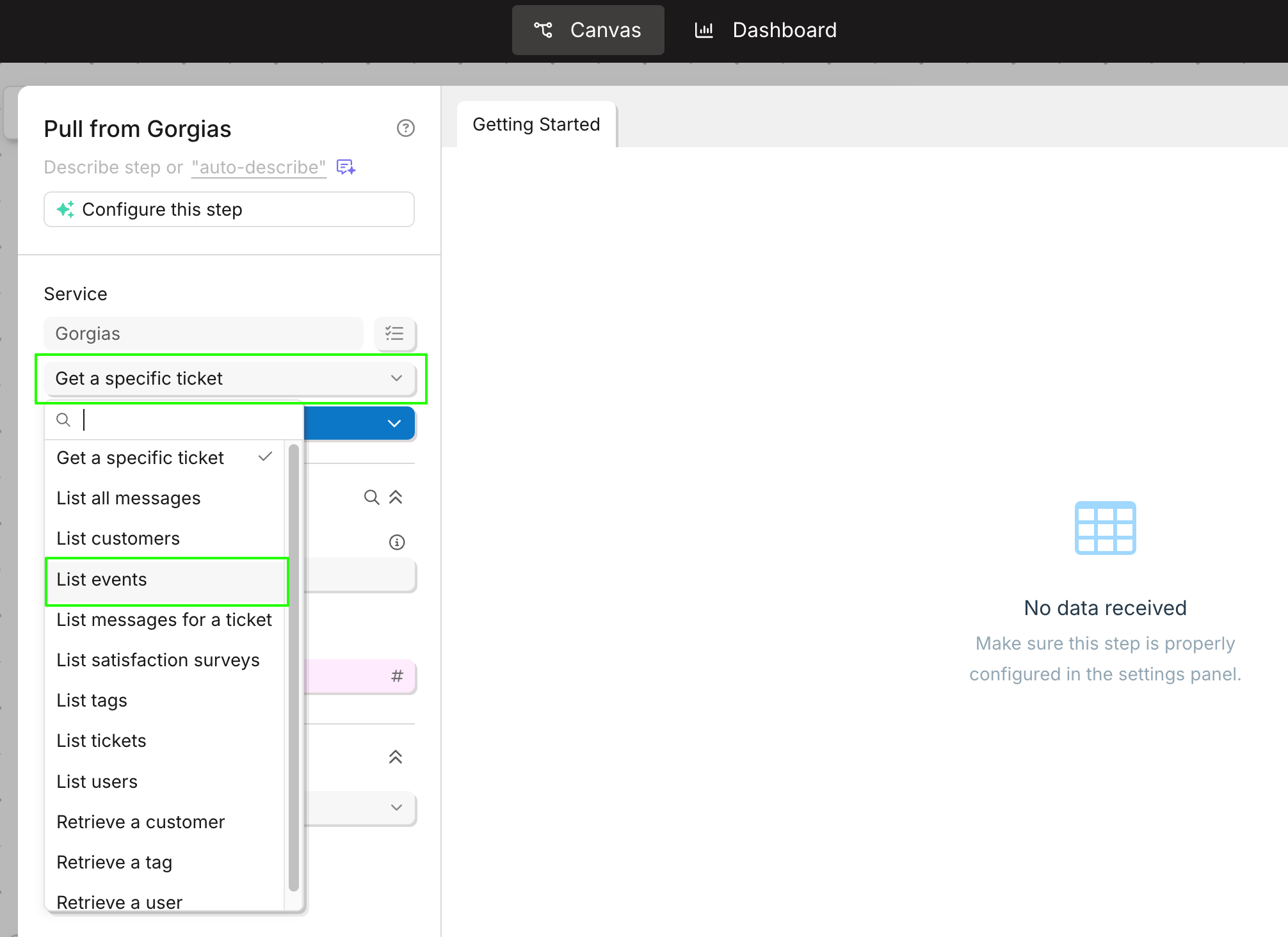The height and width of the screenshot is (937, 1288).
Task: Collapse section with upper double chevron
Action: coord(396,497)
